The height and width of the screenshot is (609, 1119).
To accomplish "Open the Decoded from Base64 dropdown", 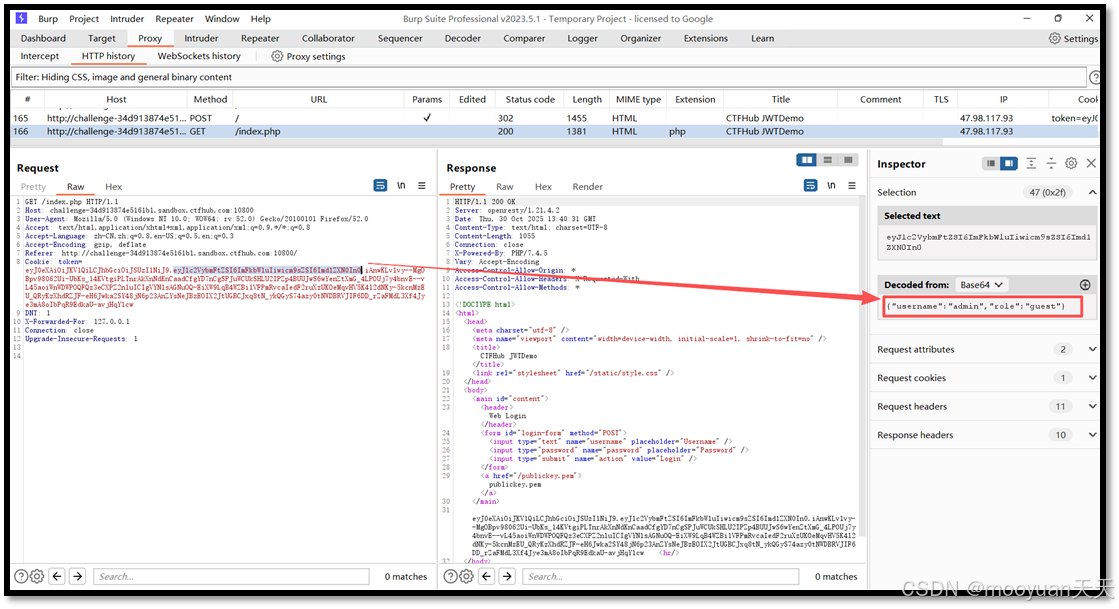I will (981, 285).
